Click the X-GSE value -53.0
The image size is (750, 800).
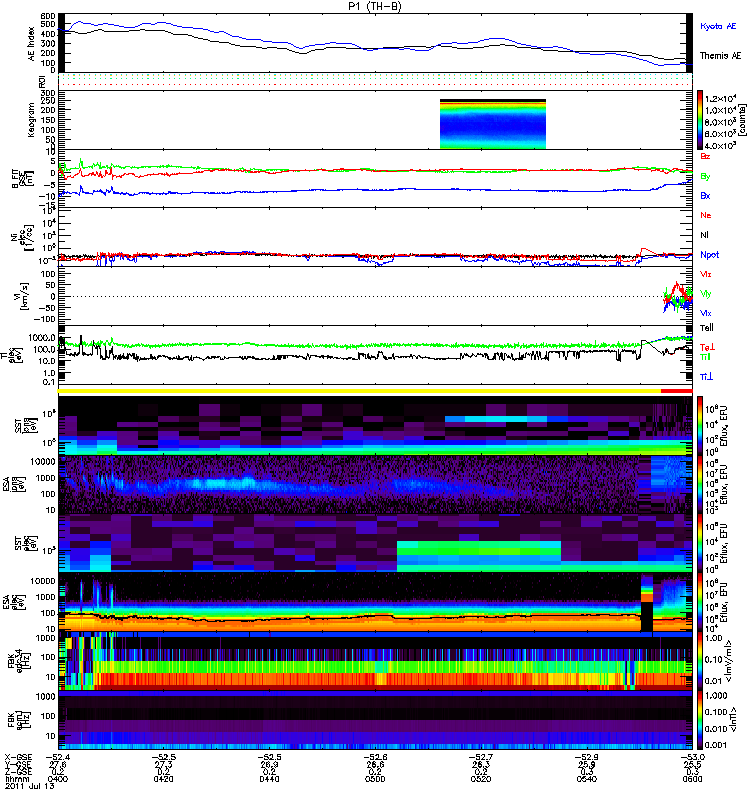coord(692,757)
